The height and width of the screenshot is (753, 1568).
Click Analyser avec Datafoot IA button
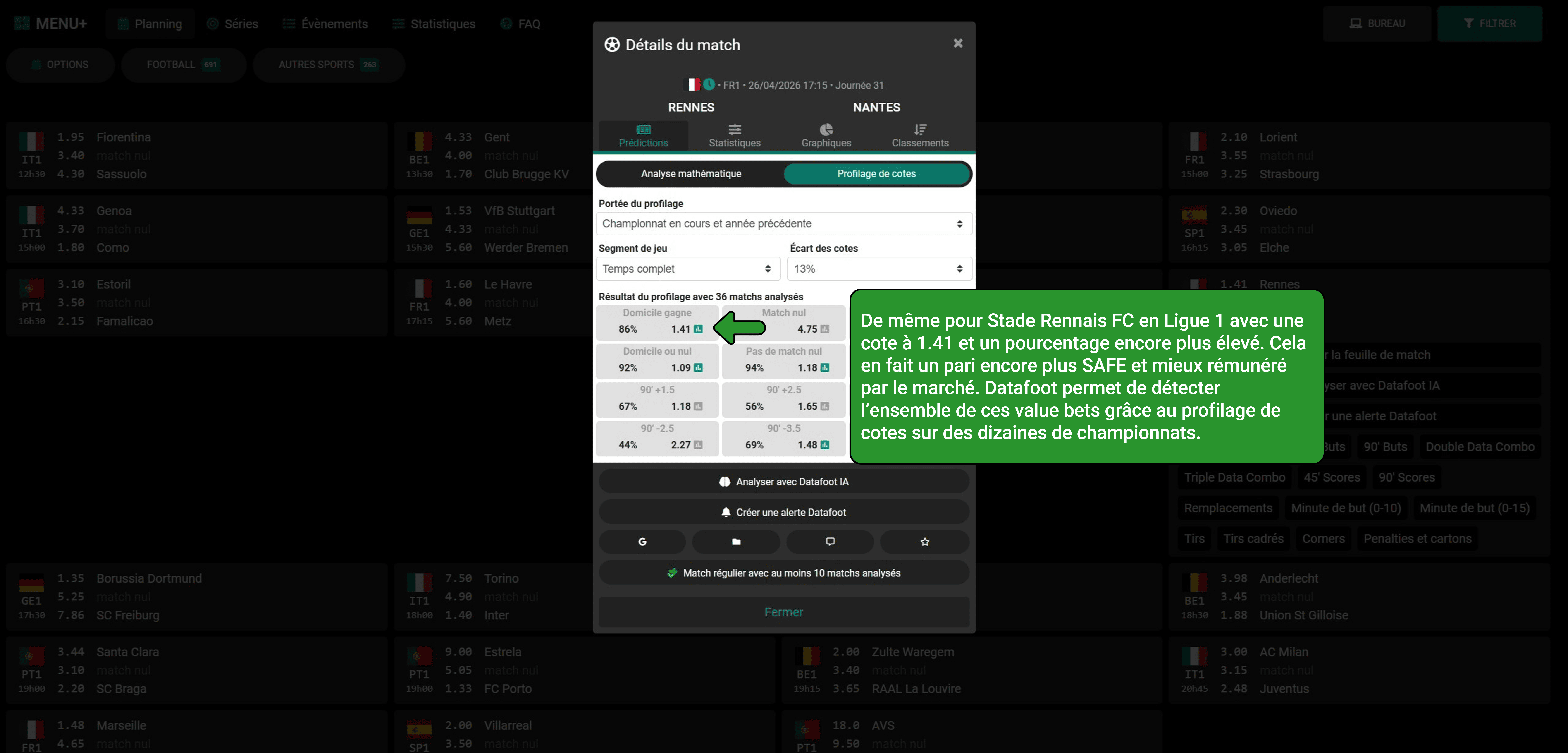tap(783, 482)
